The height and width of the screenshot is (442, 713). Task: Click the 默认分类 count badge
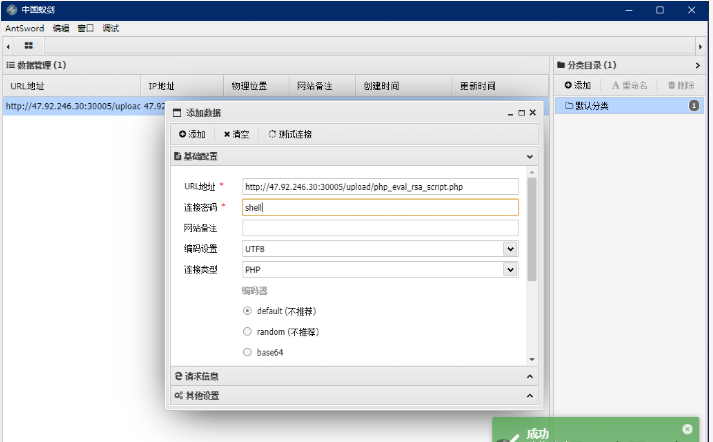pos(694,106)
